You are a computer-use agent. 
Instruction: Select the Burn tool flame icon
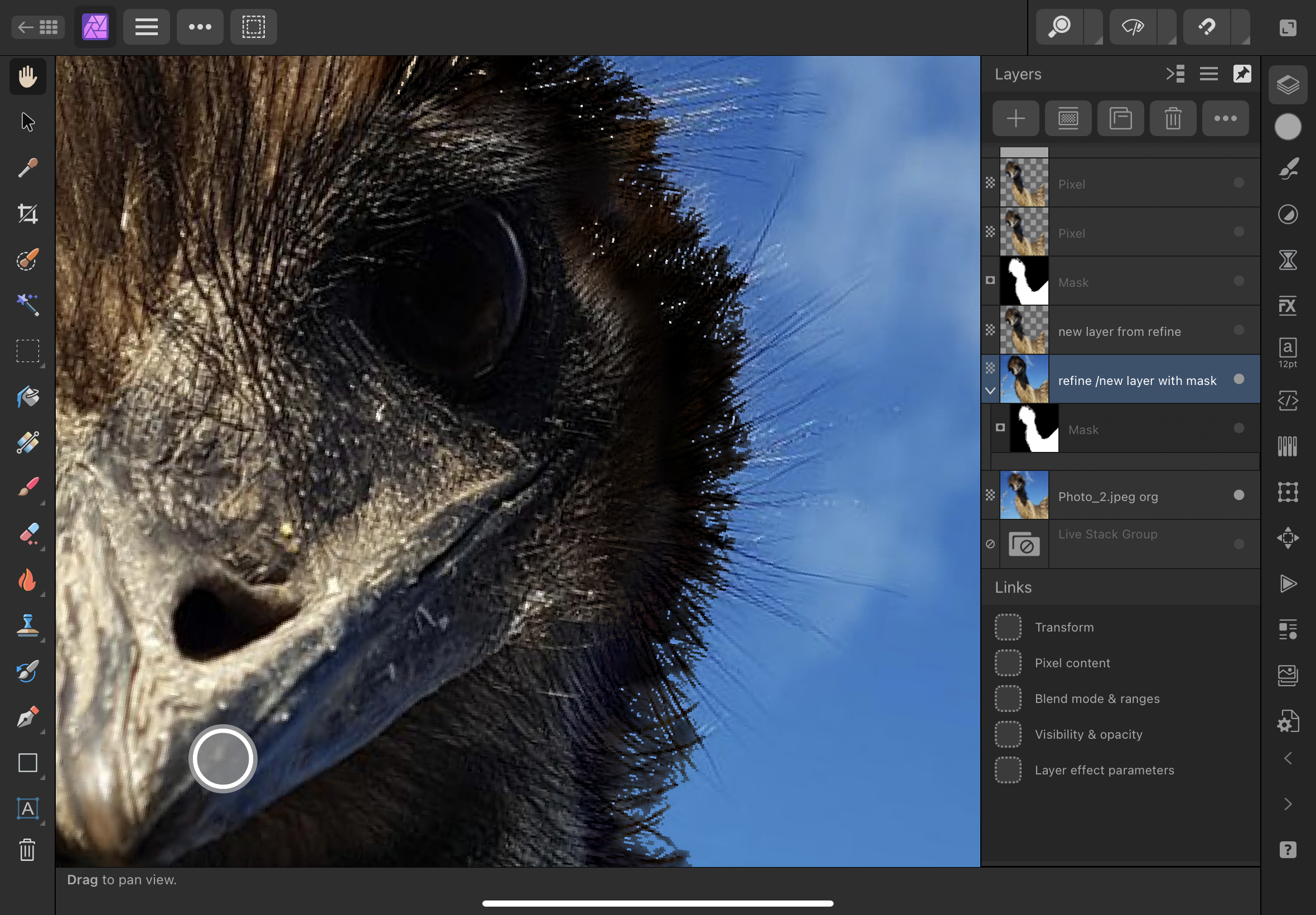[27, 580]
